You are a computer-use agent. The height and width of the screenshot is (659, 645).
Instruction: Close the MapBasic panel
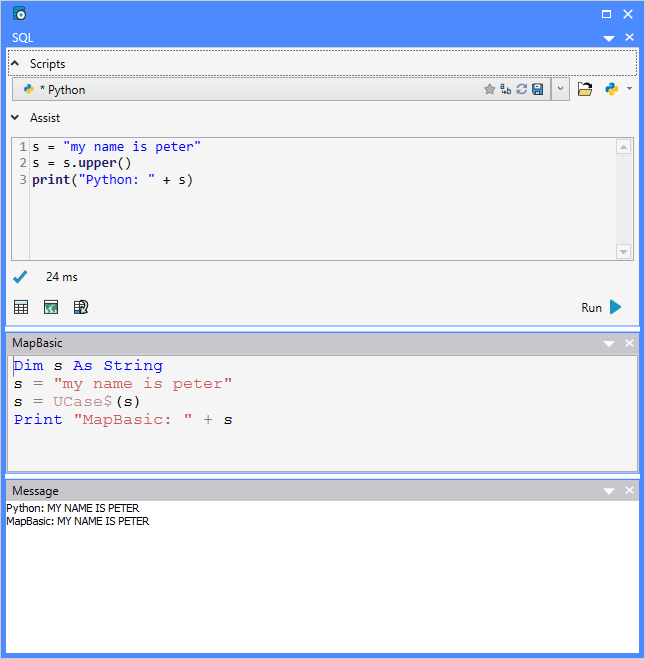pos(629,343)
